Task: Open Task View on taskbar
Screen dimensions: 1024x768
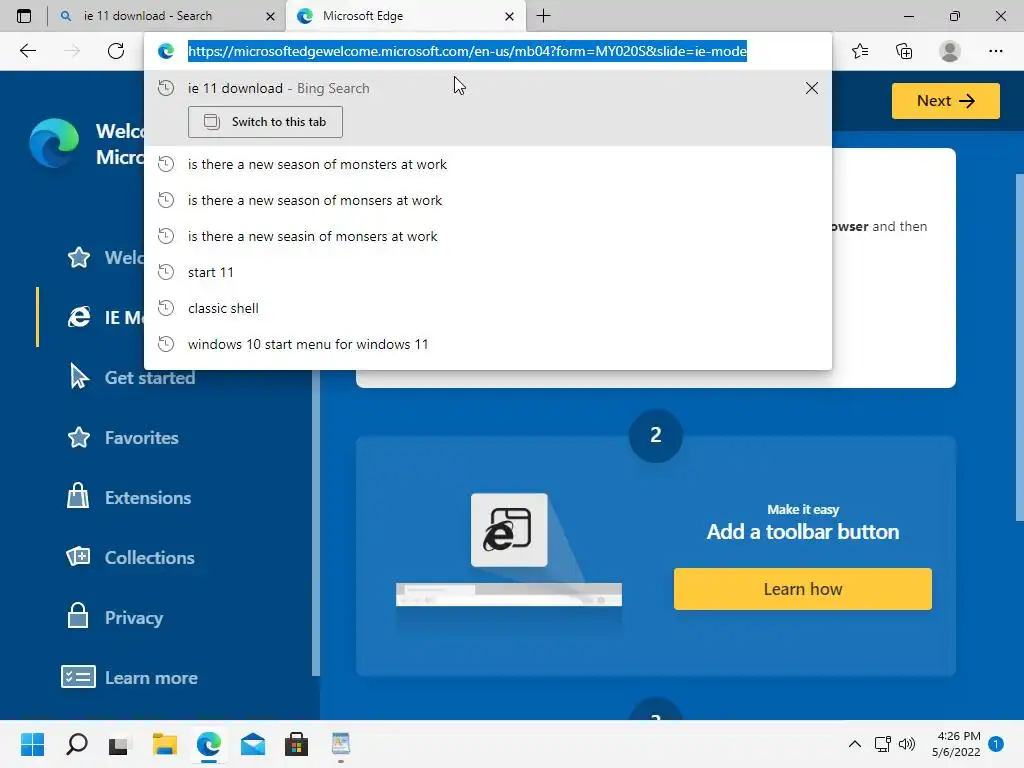Action: [x=119, y=744]
